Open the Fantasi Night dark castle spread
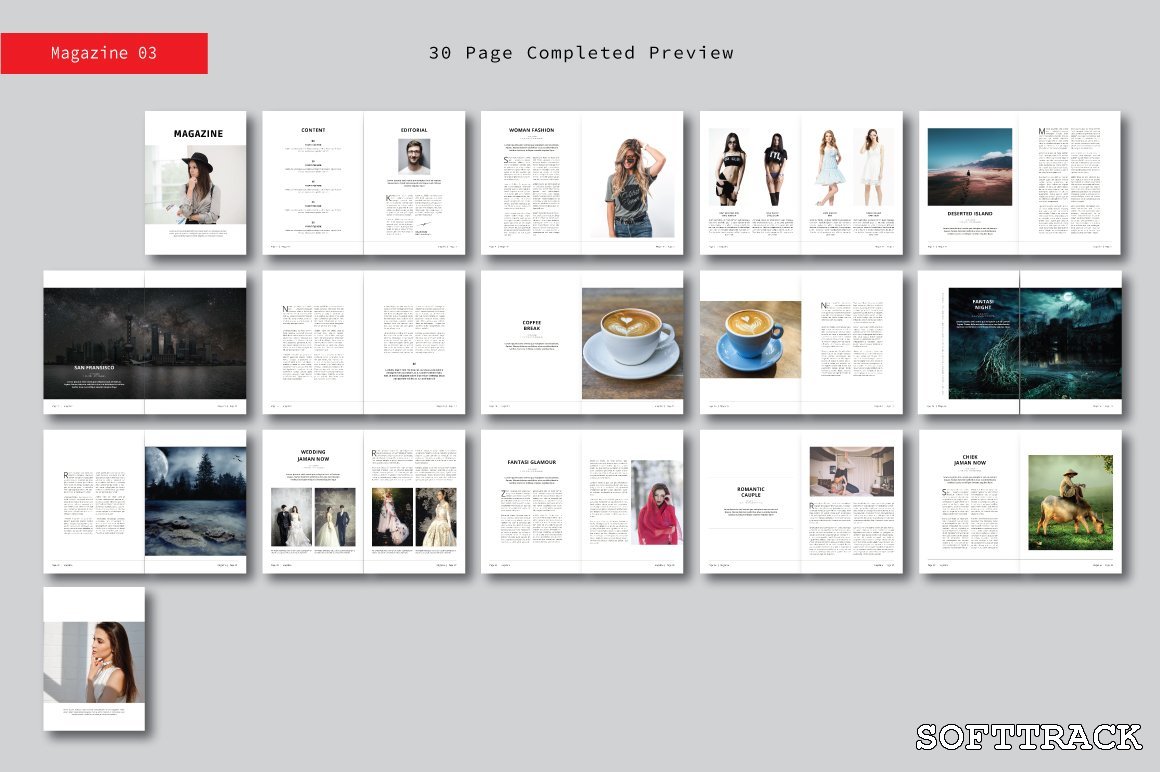The image size is (1160, 772). [x=1020, y=343]
